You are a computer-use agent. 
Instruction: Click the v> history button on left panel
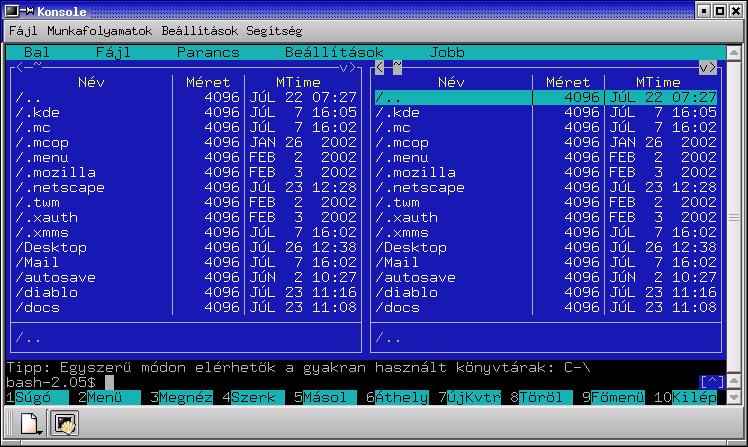pyautogui.click(x=348, y=67)
